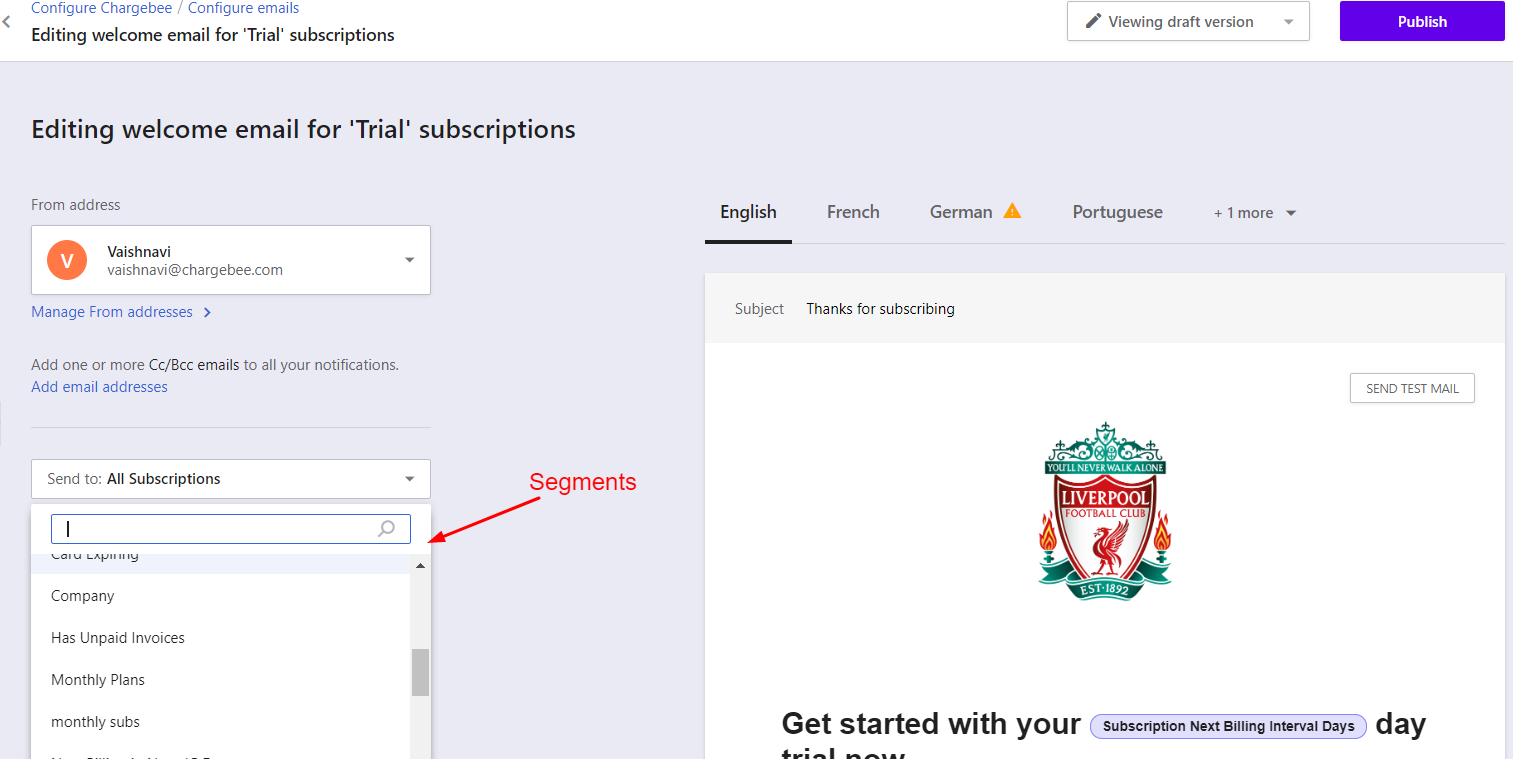Click the orange V avatar icon
The height and width of the screenshot is (759, 1513).
point(67,261)
